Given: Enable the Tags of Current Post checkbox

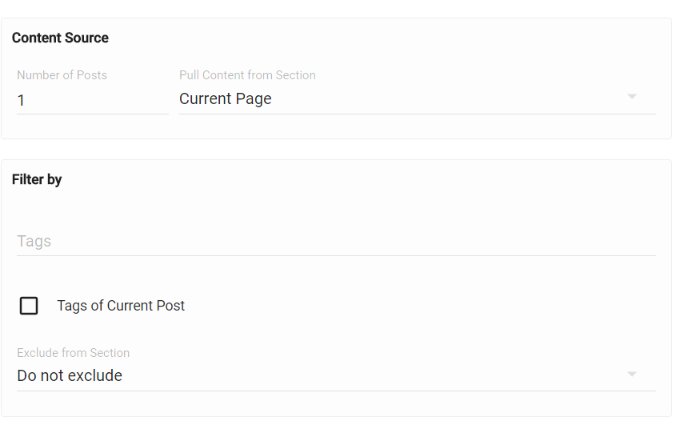Looking at the screenshot, I should [x=29, y=306].
